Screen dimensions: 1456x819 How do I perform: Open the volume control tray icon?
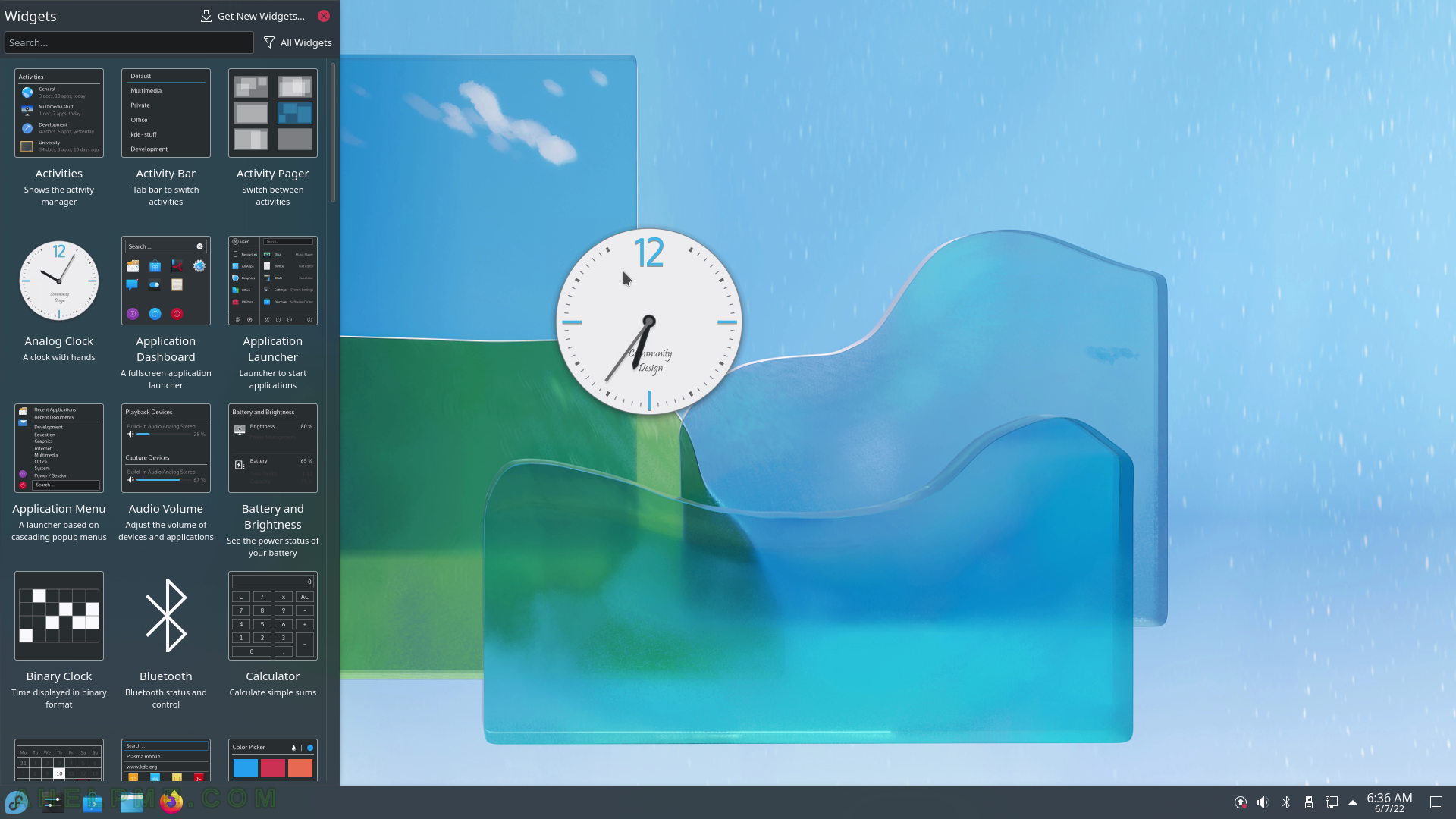pos(1263,802)
